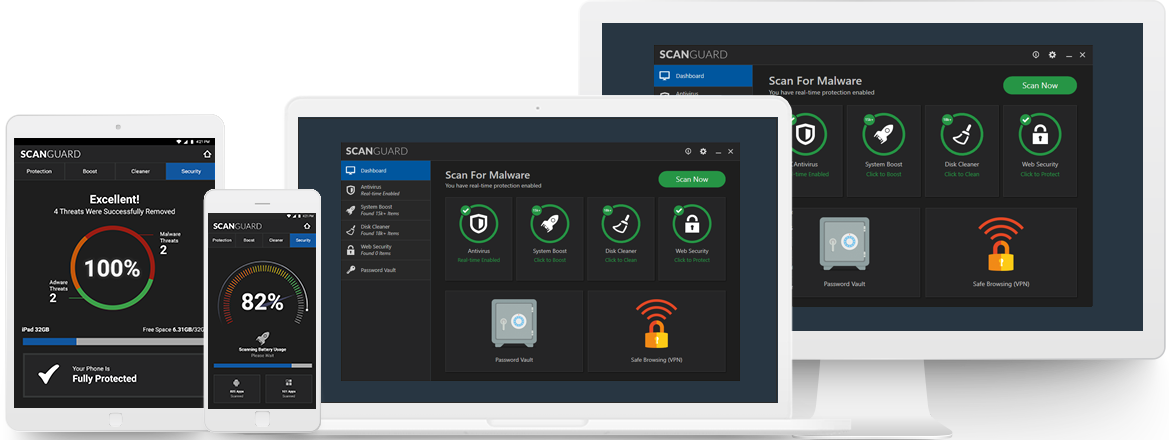Screen dimensions: 1169x440
Task: Switch to the Cleaner tab on the phone
Action: pos(276,240)
